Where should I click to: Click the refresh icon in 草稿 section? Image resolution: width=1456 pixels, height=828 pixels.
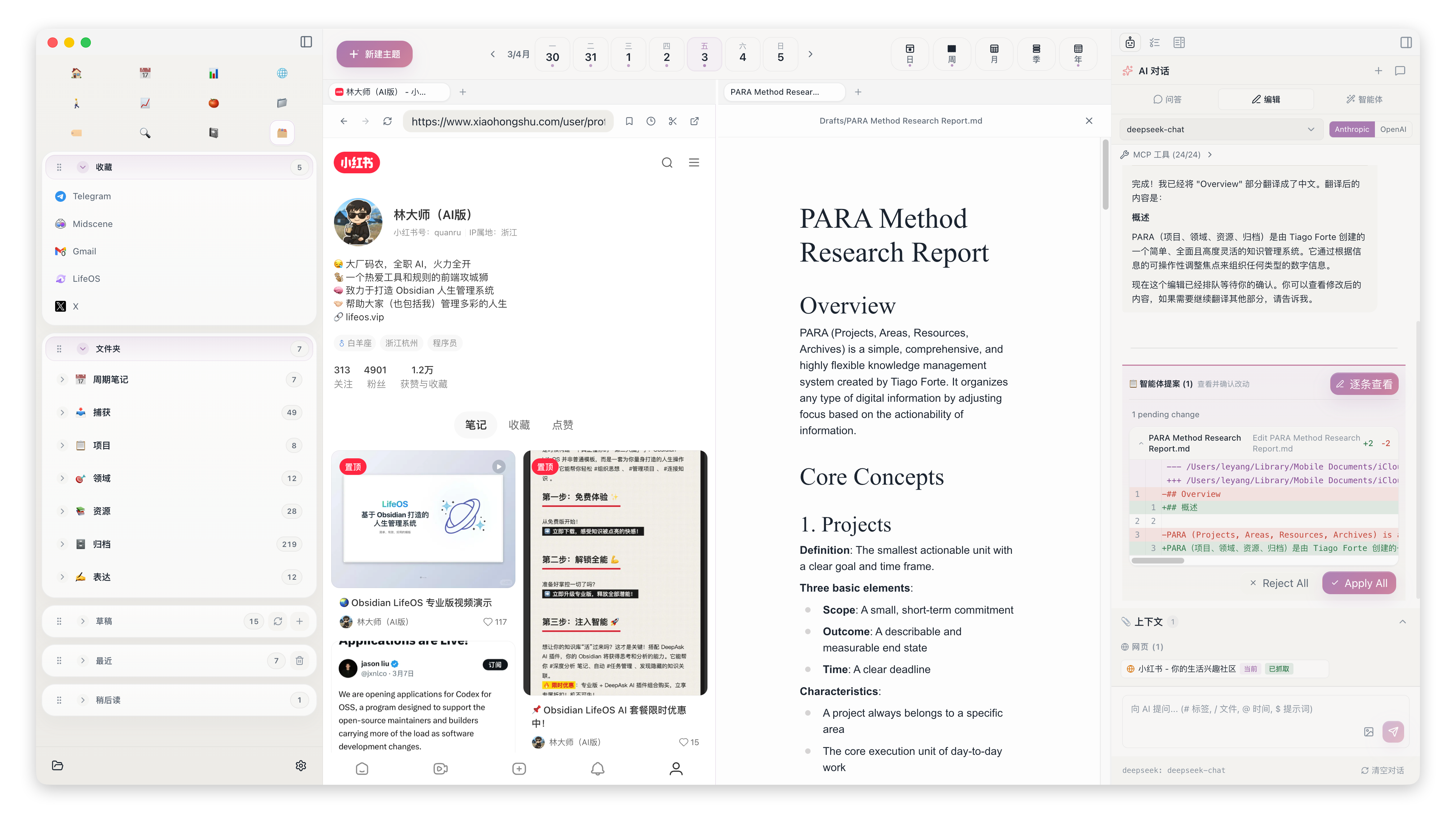tap(278, 621)
